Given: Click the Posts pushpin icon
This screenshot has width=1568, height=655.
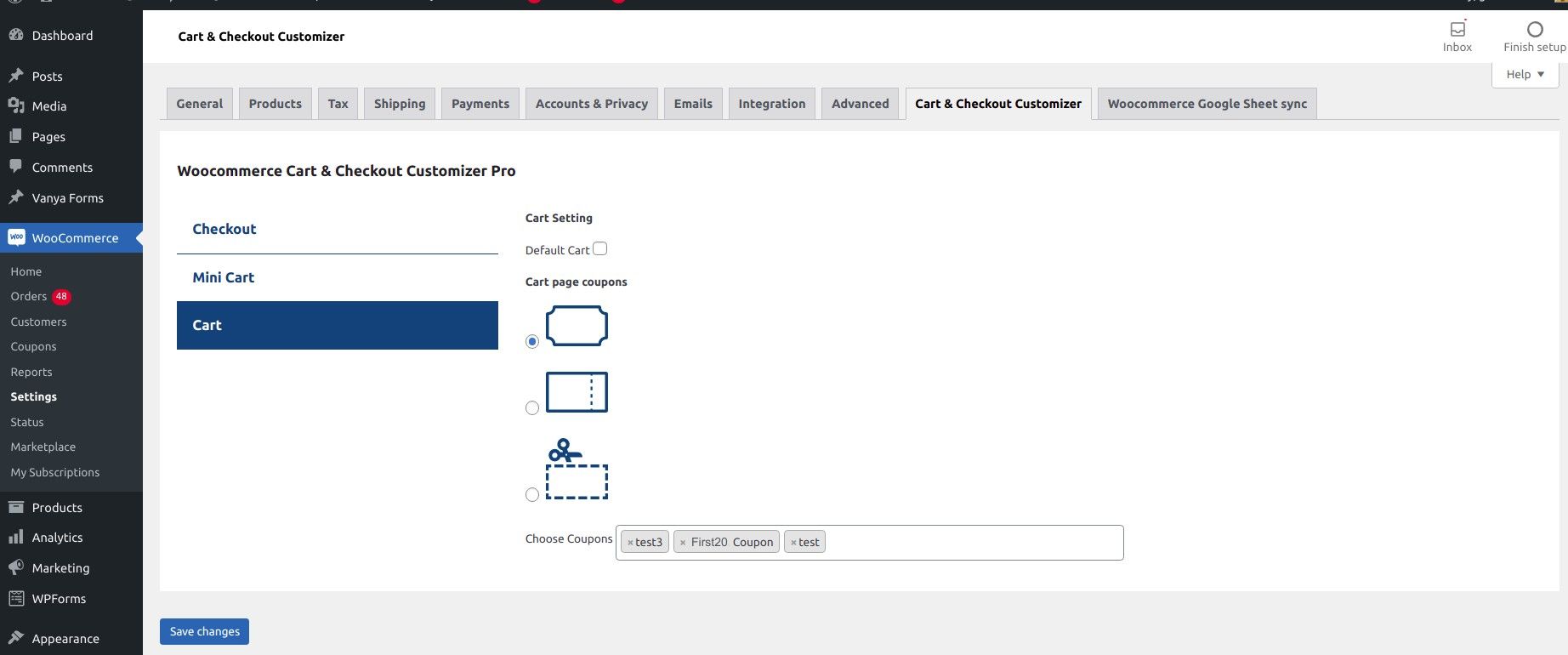Looking at the screenshot, I should 15,76.
